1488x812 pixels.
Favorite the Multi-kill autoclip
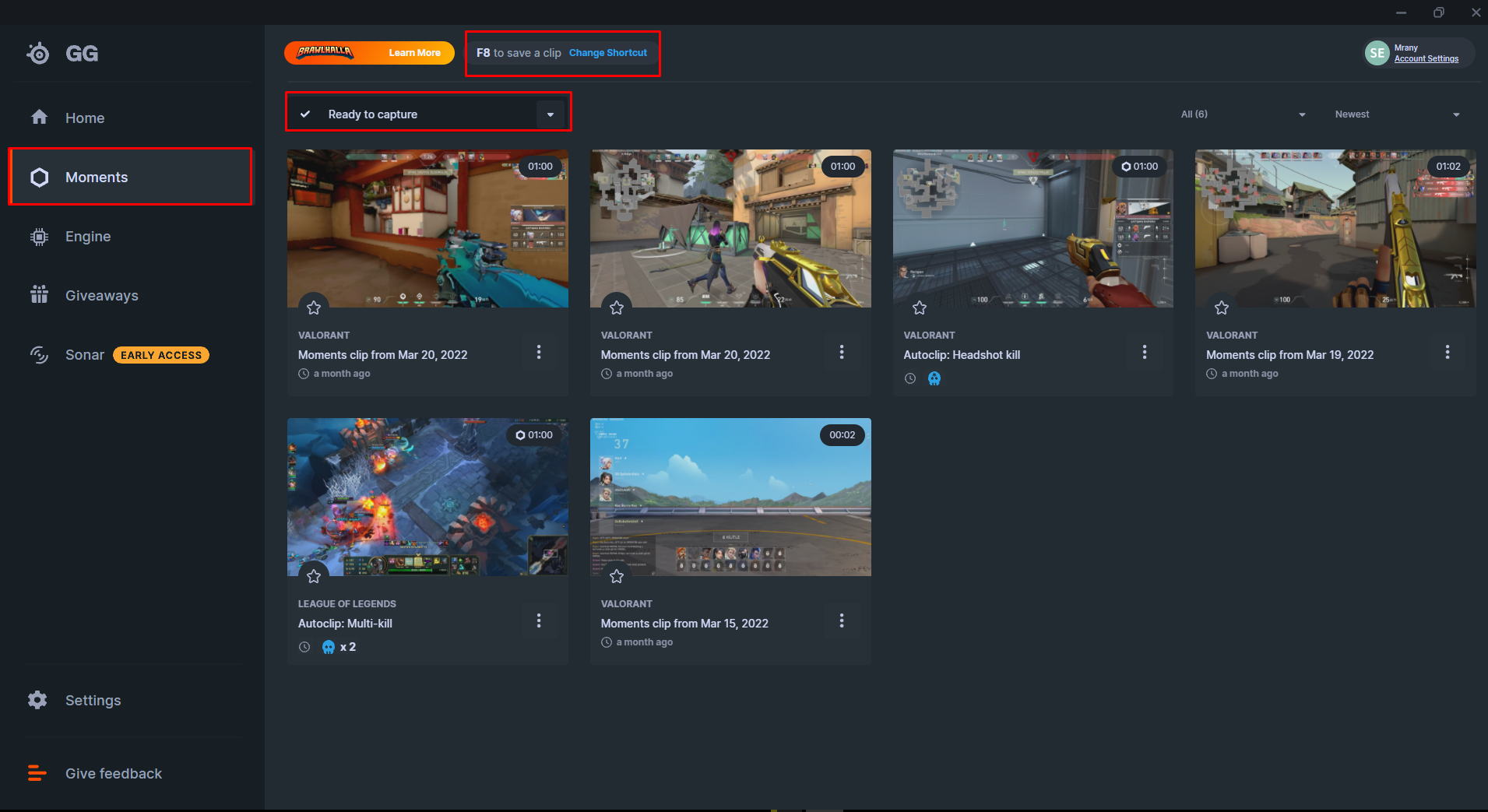click(314, 576)
